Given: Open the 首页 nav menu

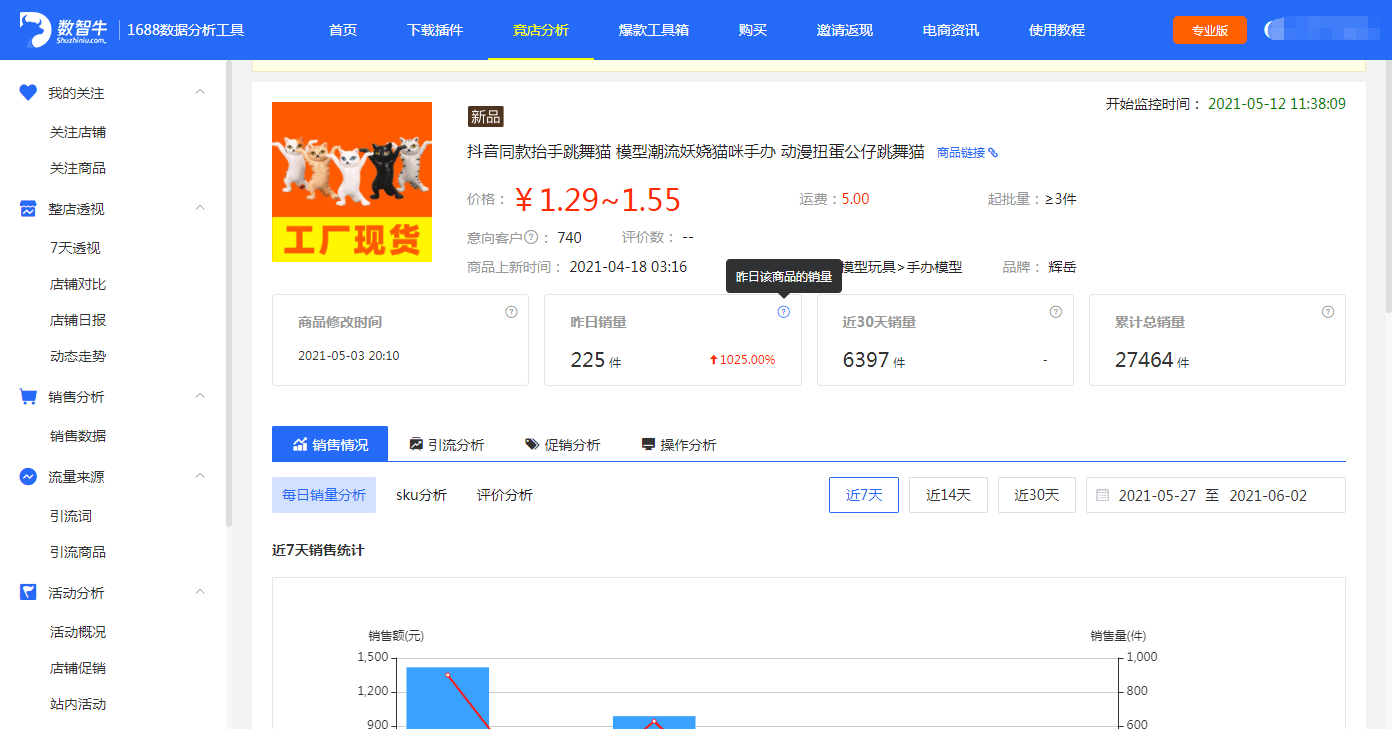Looking at the screenshot, I should point(343,30).
